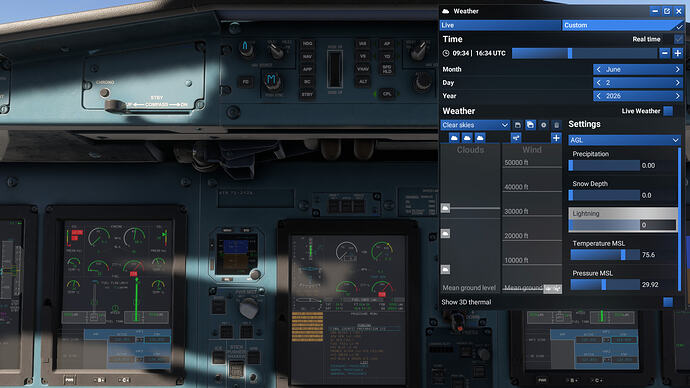Click the time of day slider
The height and width of the screenshot is (388, 690).
584,53
